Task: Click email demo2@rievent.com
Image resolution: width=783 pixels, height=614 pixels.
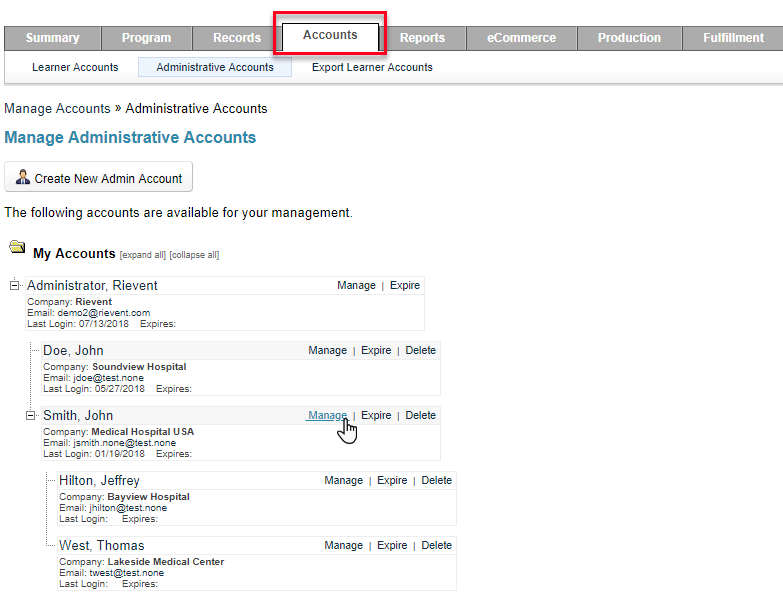Action: pos(103,313)
